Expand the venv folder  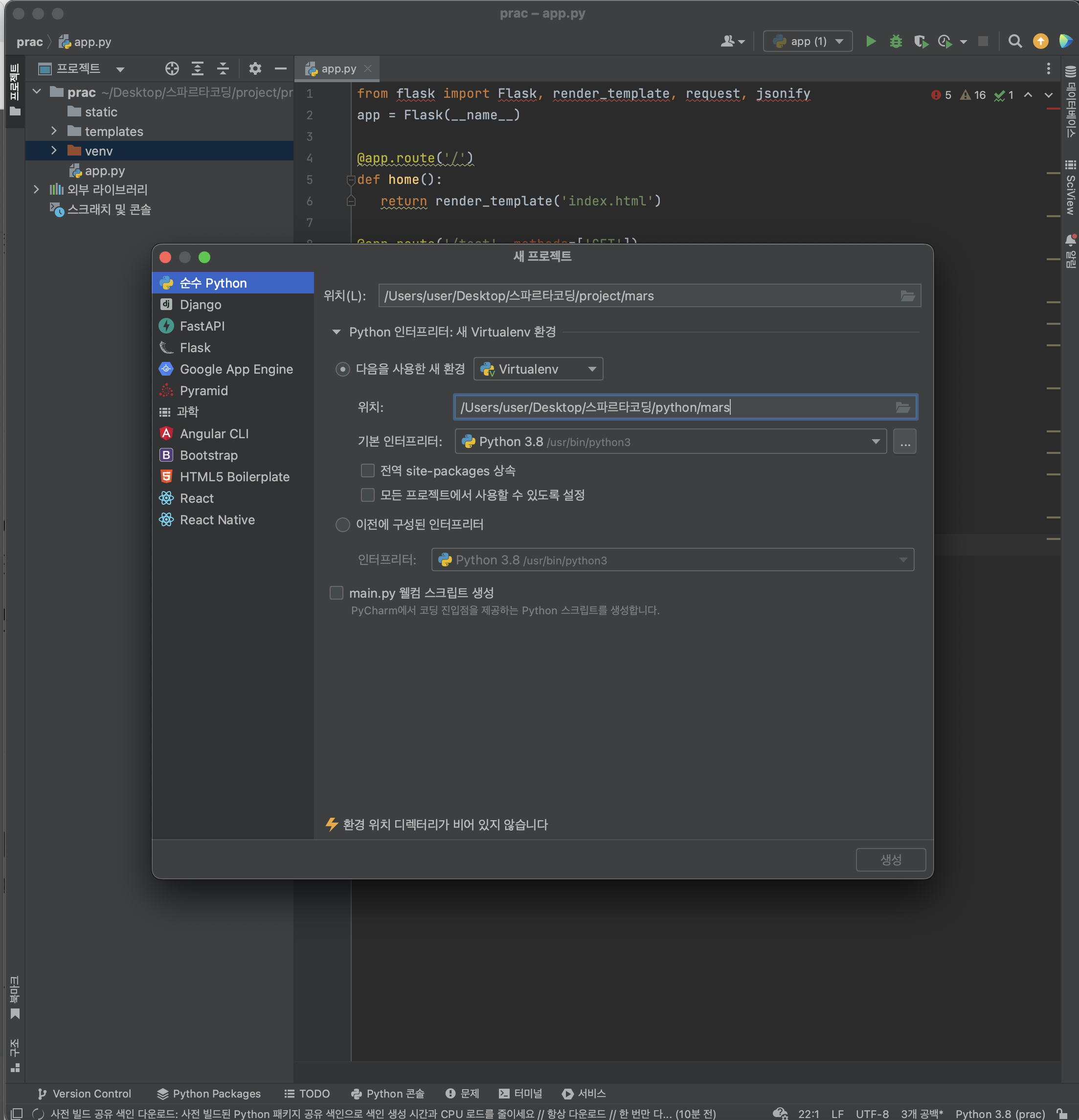point(54,150)
